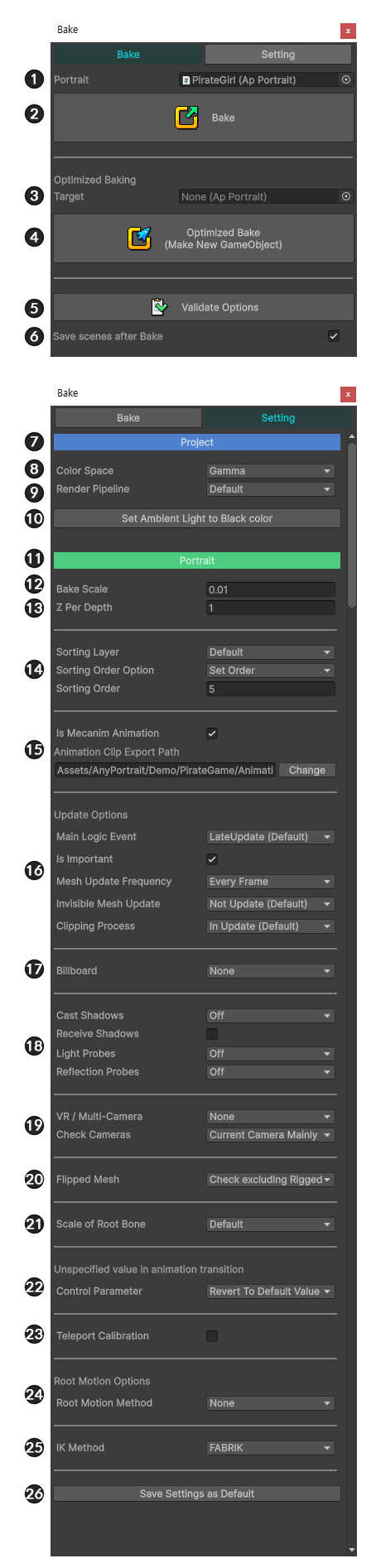Click the Optimized Bake rocket icon
371x1568 pixels.
140,238
